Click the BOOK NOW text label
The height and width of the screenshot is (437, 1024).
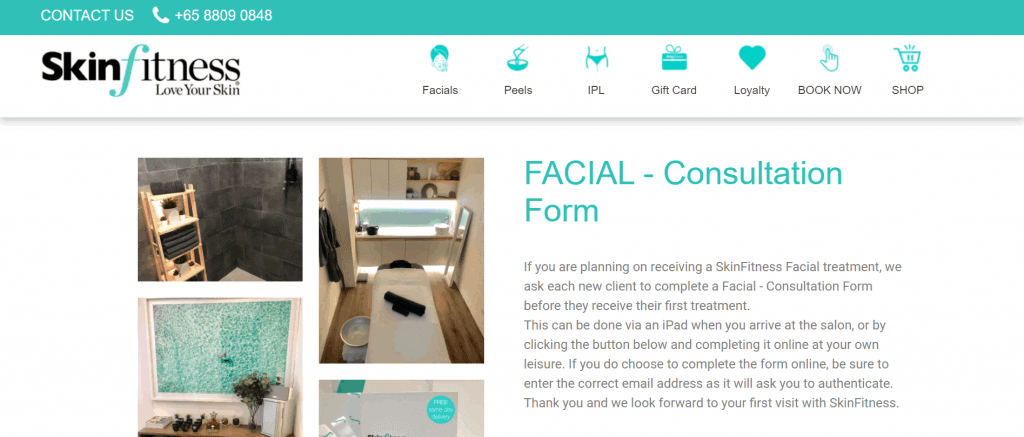[829, 90]
